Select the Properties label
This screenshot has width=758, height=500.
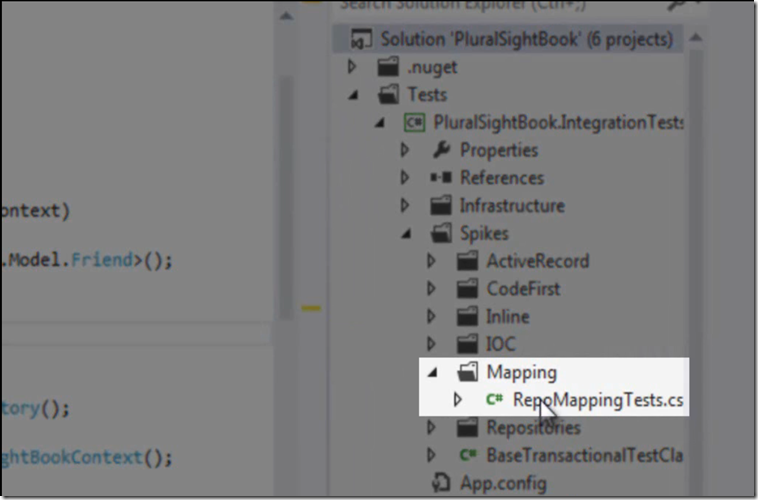click(499, 150)
